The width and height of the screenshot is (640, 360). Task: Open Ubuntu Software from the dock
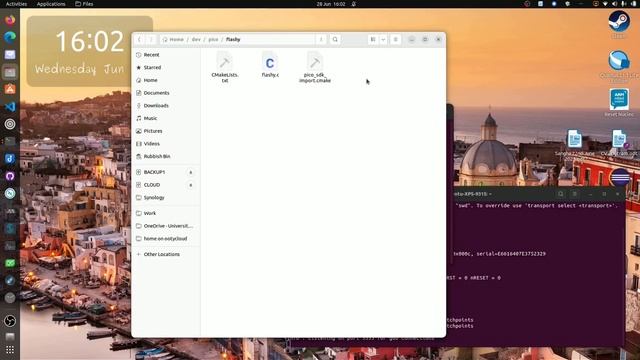pyautogui.click(x=10, y=89)
